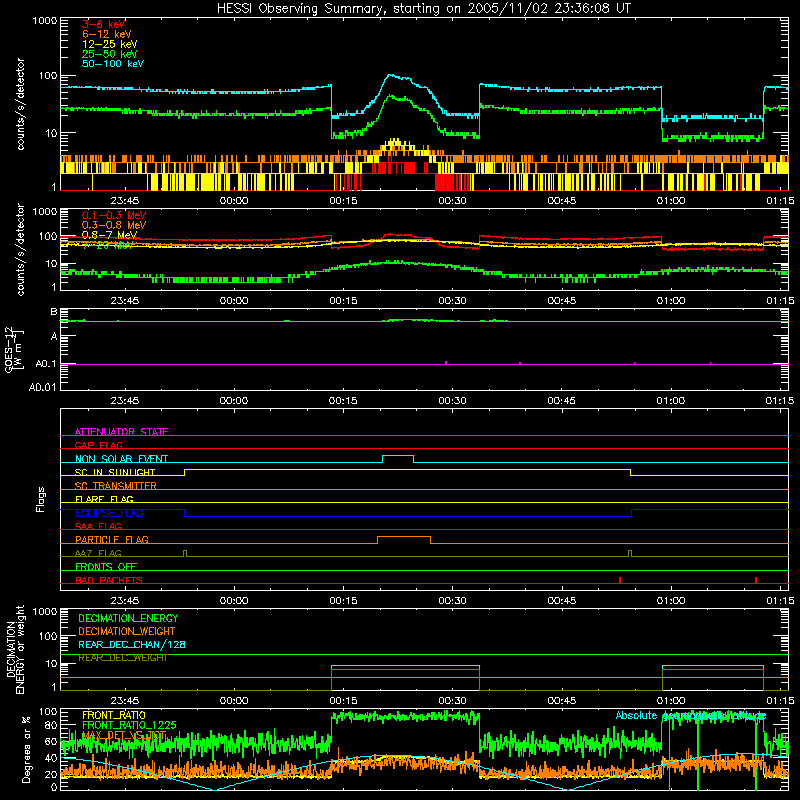Click the A0.1 tick label on GOES axis
The image size is (800, 800).
point(46,364)
